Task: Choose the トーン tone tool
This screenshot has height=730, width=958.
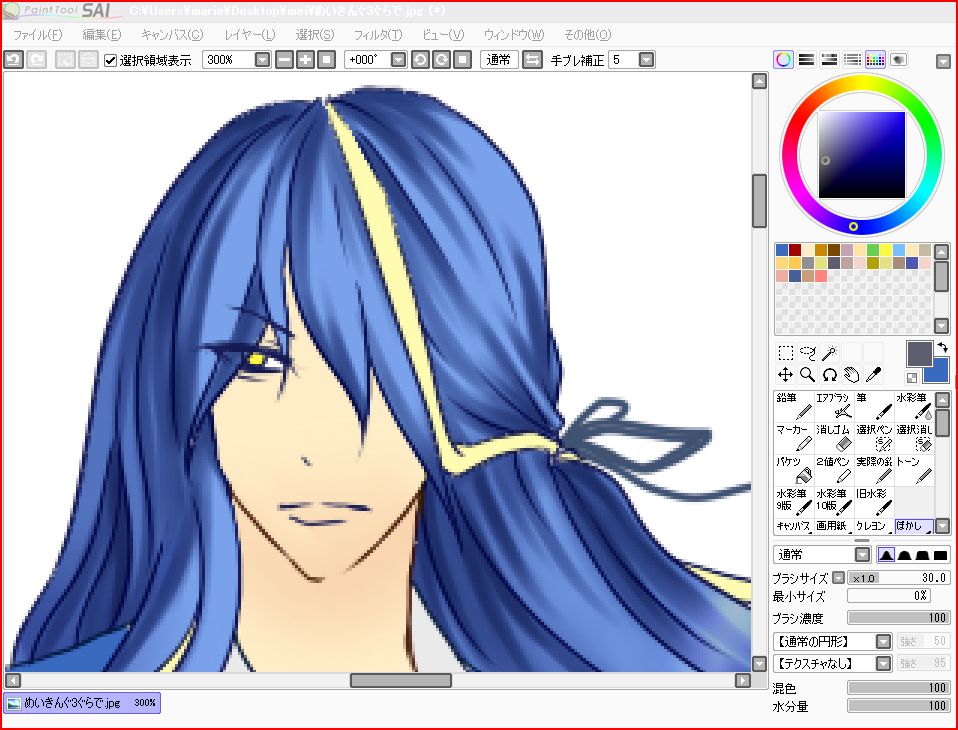Action: pos(915,470)
